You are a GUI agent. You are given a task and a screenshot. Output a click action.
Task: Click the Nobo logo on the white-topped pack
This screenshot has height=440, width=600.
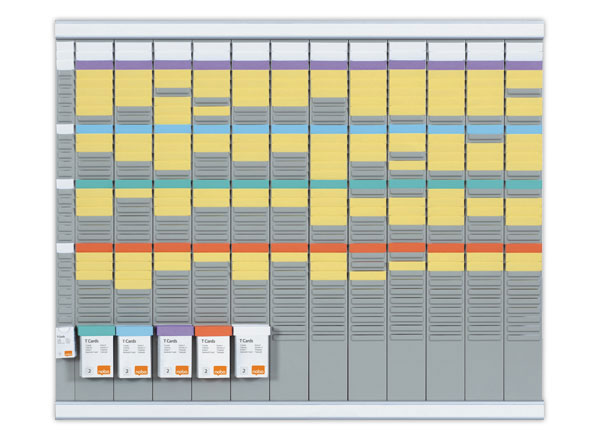(x=260, y=369)
